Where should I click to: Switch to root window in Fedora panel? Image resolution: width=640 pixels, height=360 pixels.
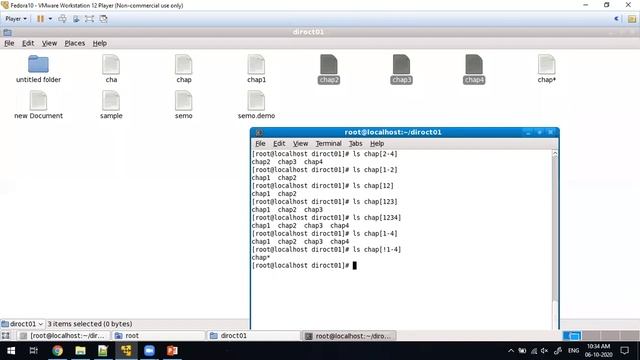tap(159, 336)
